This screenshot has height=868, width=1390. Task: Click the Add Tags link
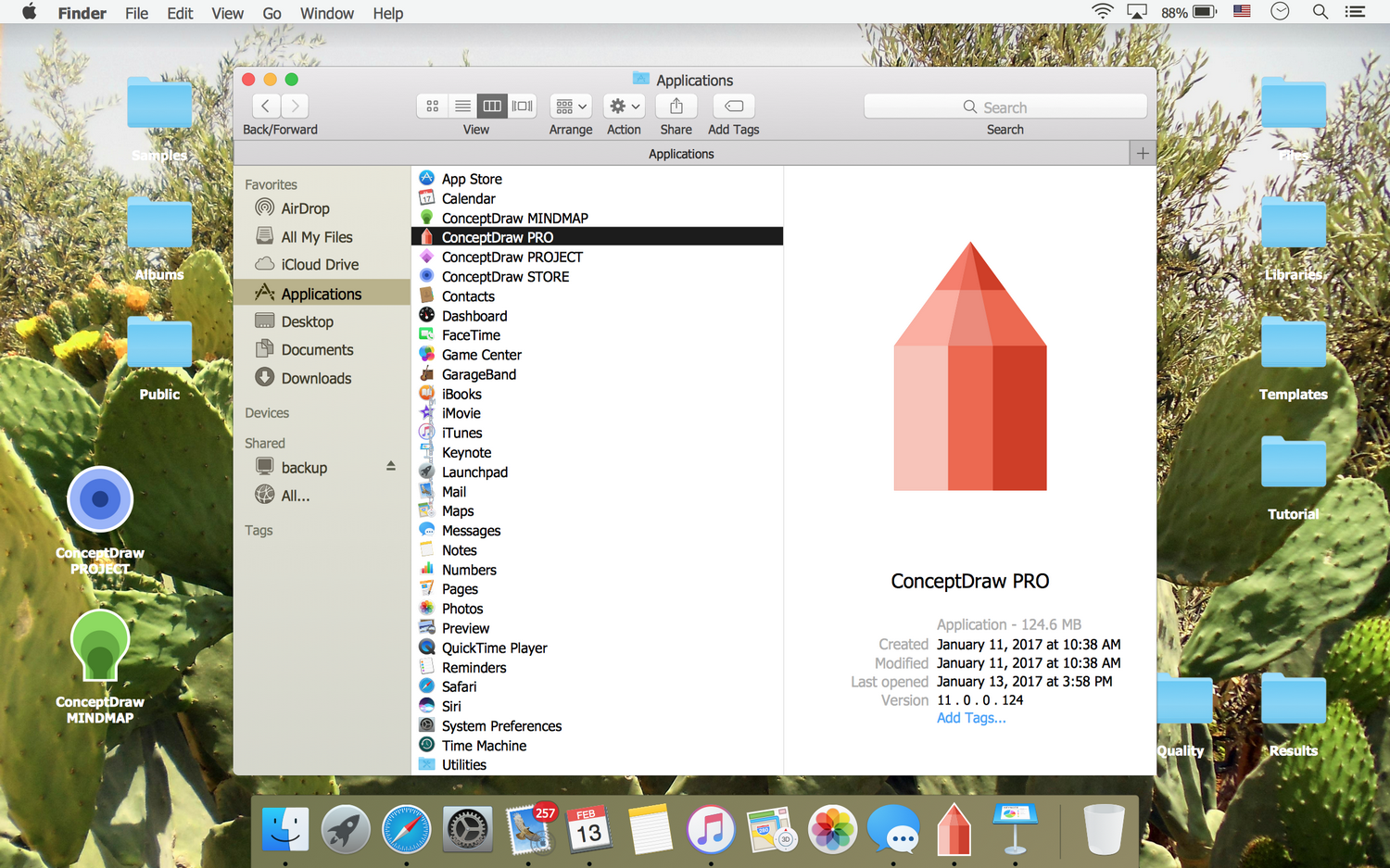click(970, 718)
